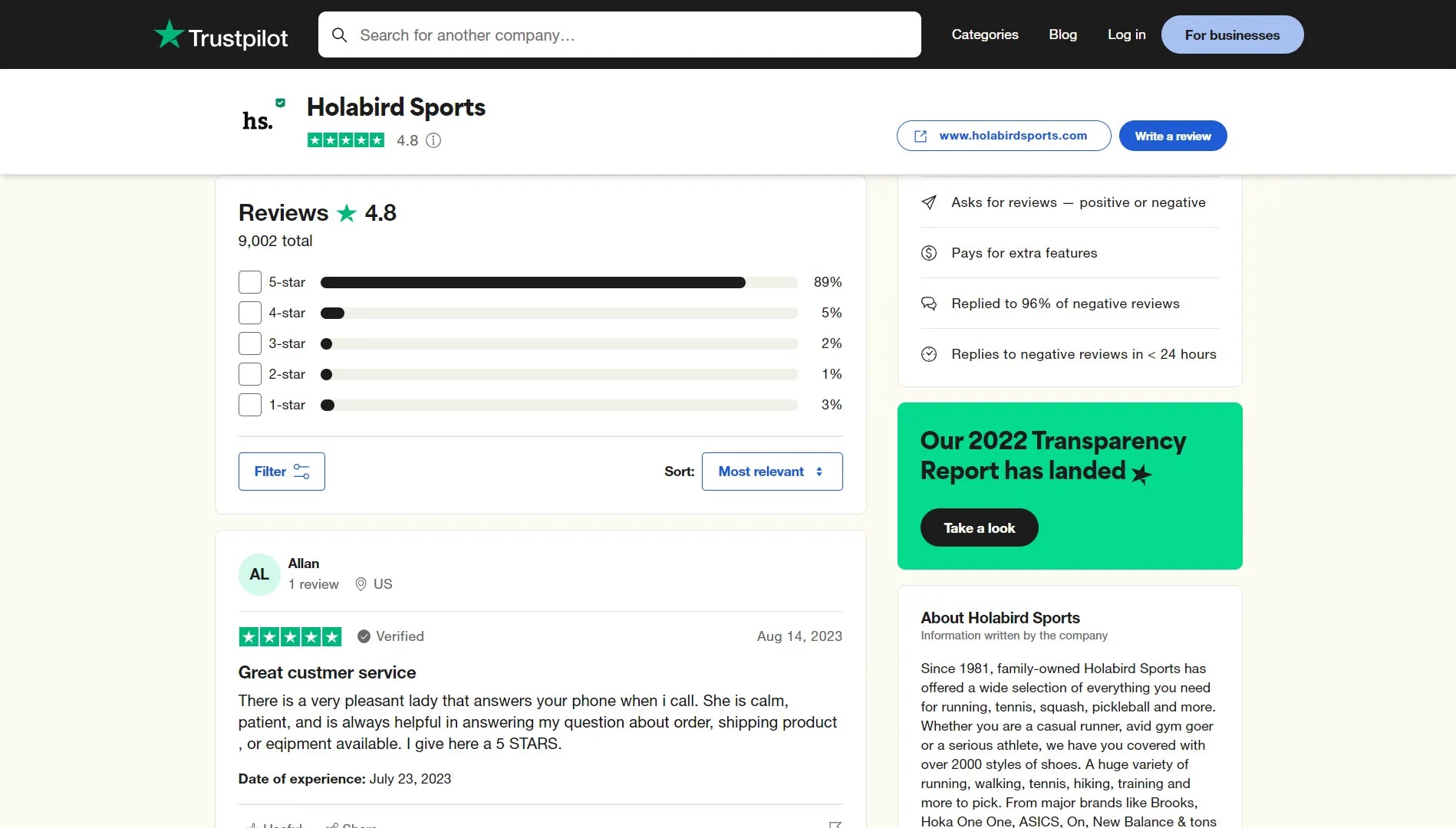Click the search magnifier icon
The width and height of the screenshot is (1456, 828).
click(339, 35)
